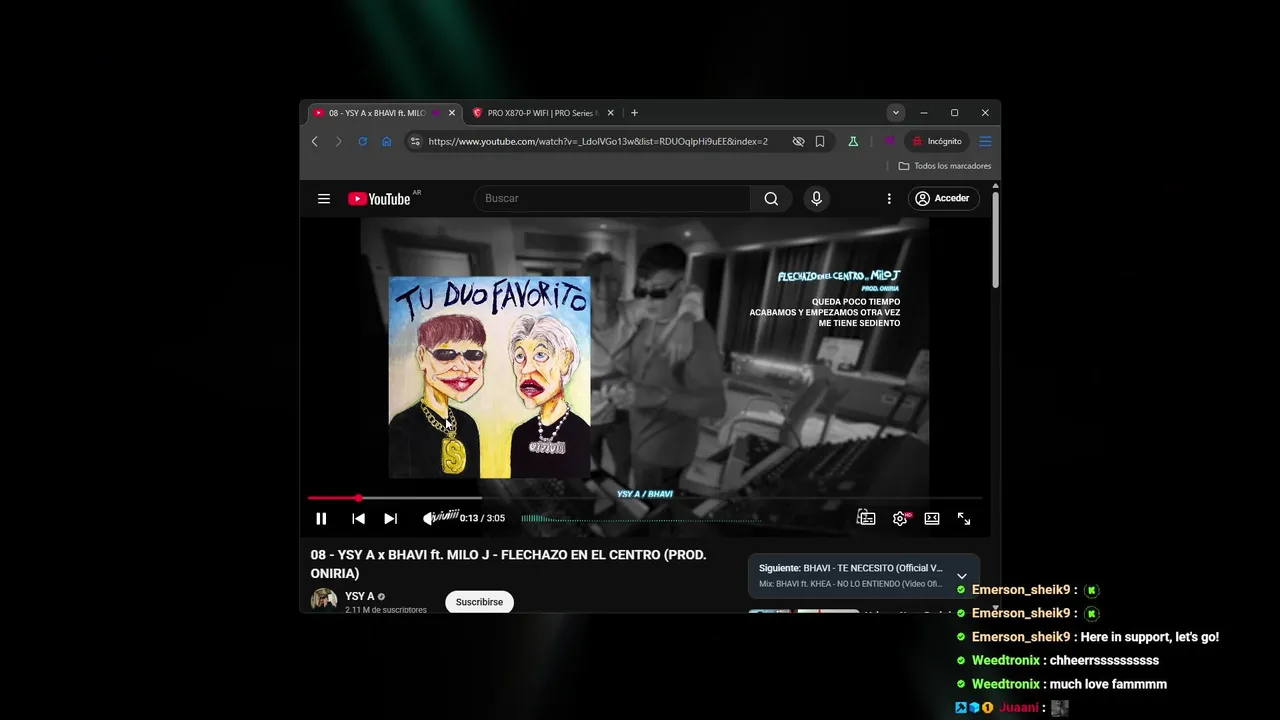
Task: Mute the video volume speaker icon
Action: click(429, 518)
